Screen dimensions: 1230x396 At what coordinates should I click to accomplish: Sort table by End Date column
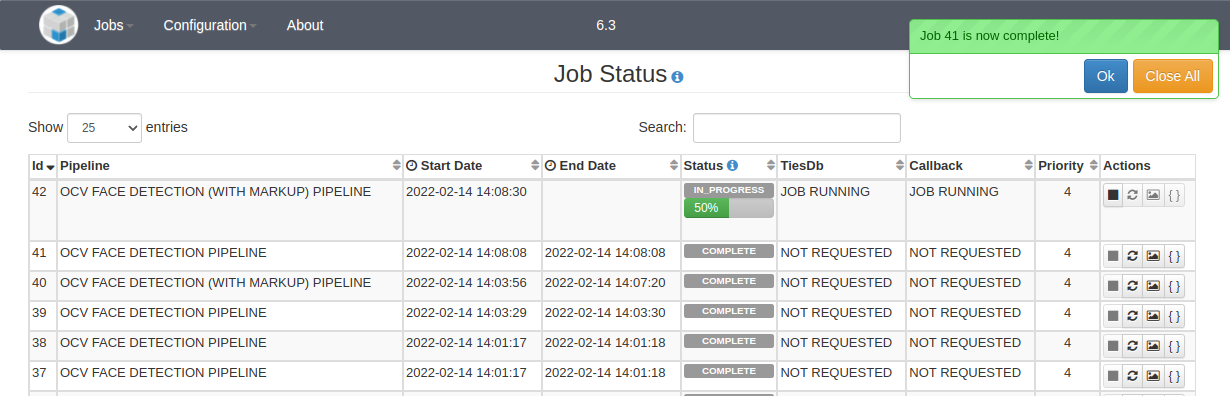tap(611, 166)
